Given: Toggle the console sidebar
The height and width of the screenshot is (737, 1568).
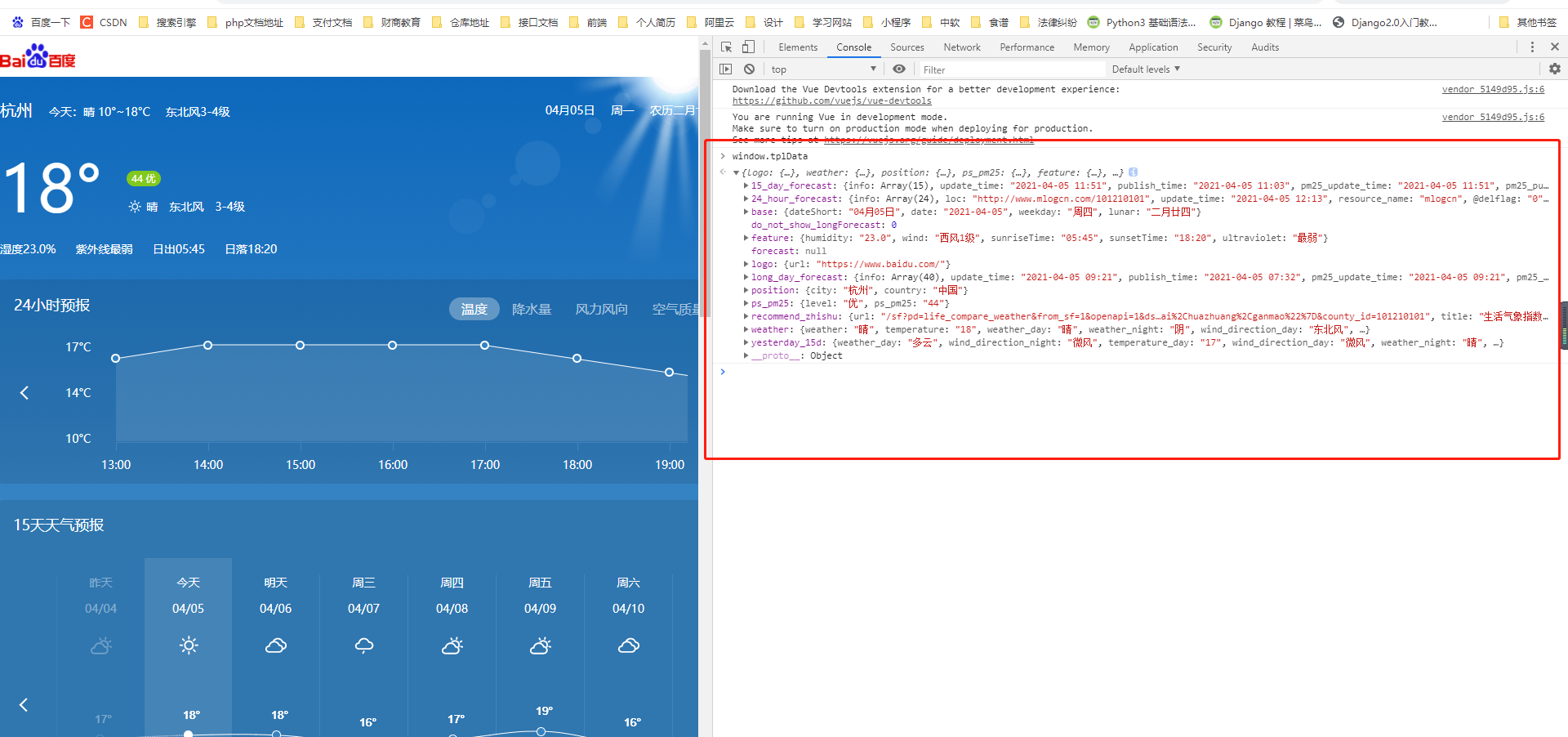Looking at the screenshot, I should [x=725, y=69].
